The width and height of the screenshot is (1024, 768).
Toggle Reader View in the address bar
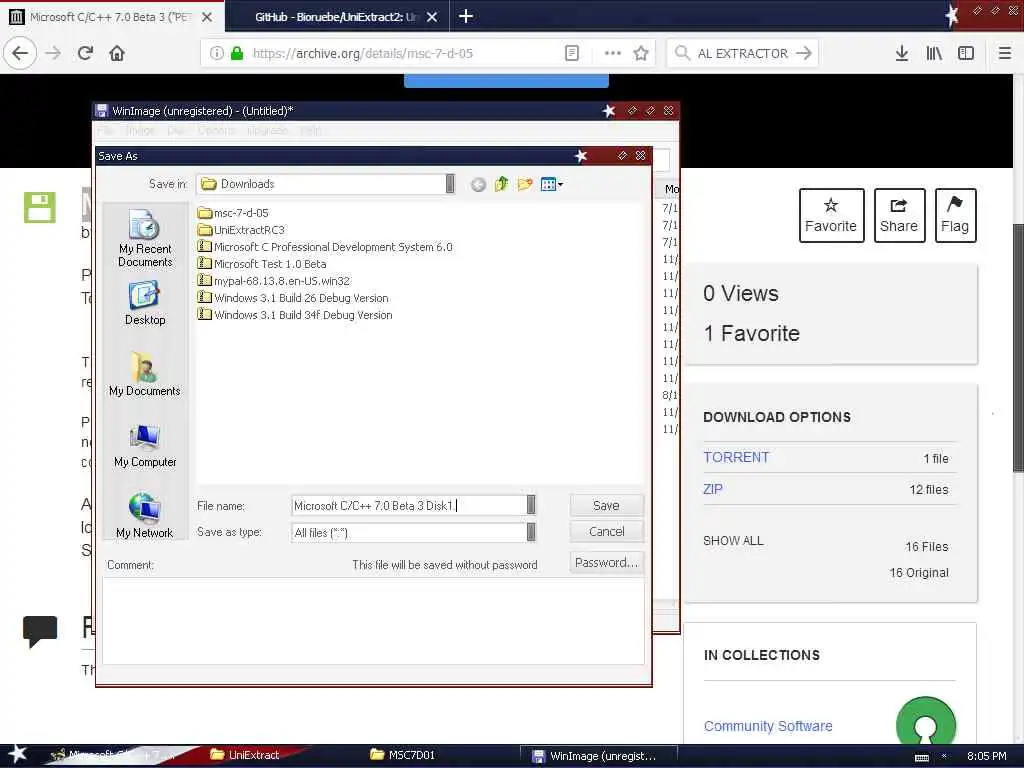pos(571,53)
